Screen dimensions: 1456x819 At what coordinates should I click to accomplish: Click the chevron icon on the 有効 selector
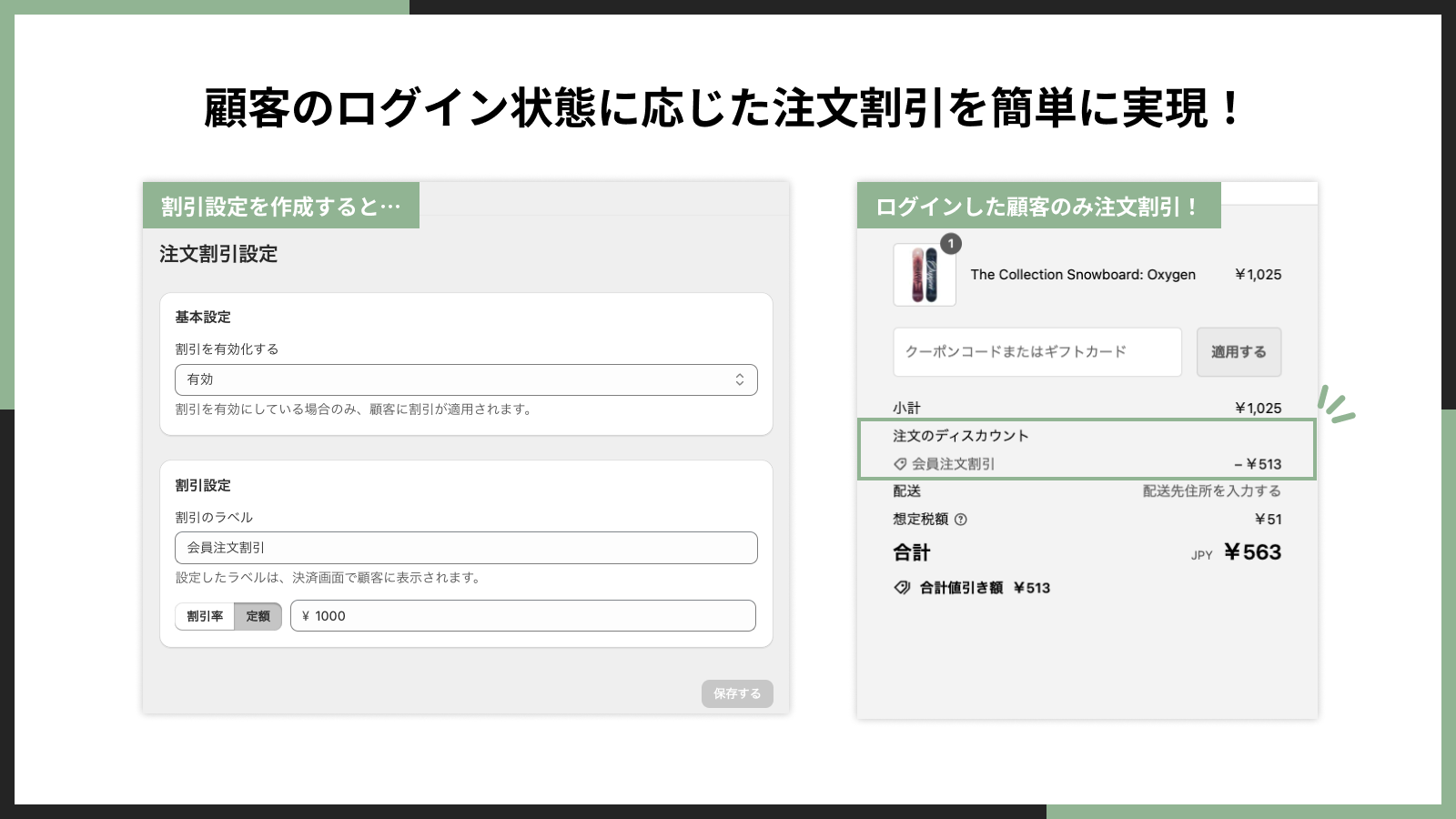[x=742, y=379]
